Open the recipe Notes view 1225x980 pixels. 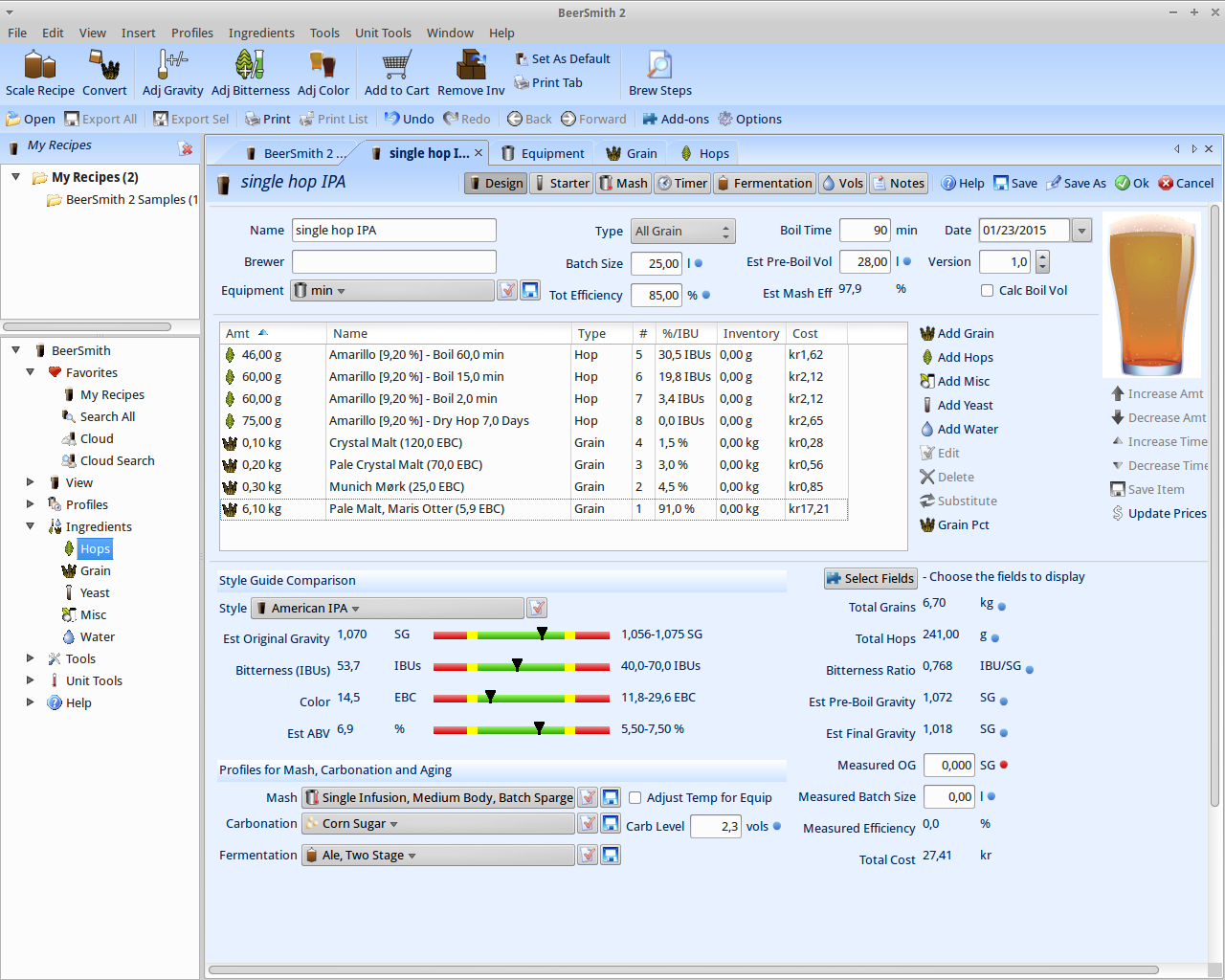coord(899,183)
